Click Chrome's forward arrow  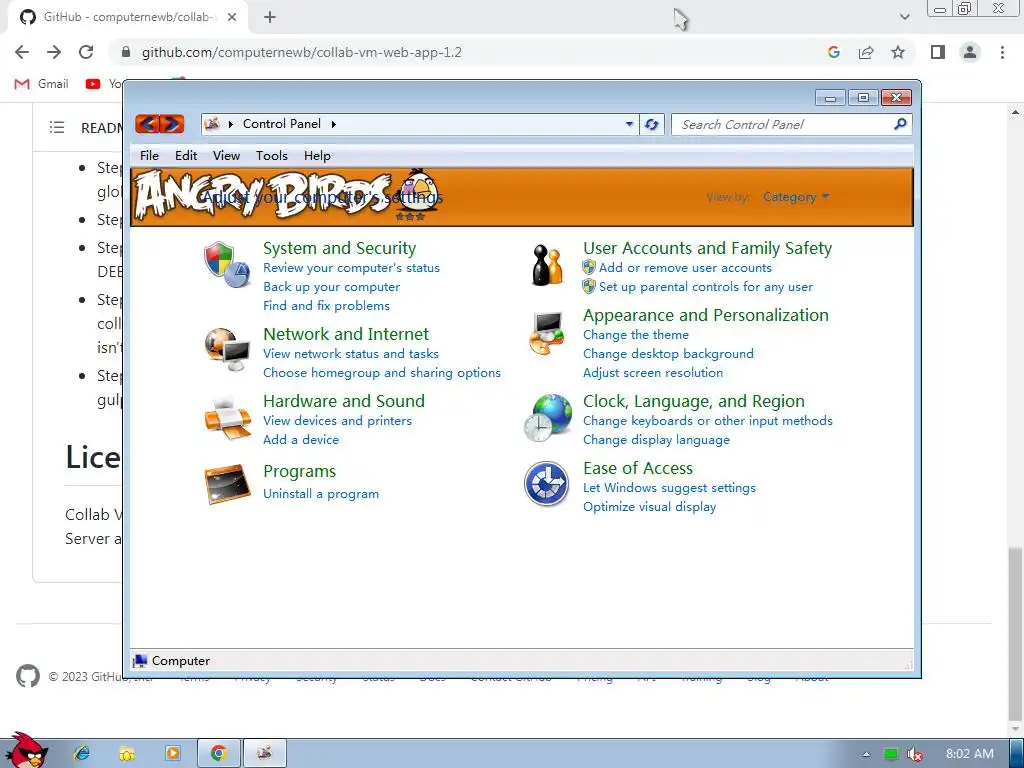click(x=54, y=52)
